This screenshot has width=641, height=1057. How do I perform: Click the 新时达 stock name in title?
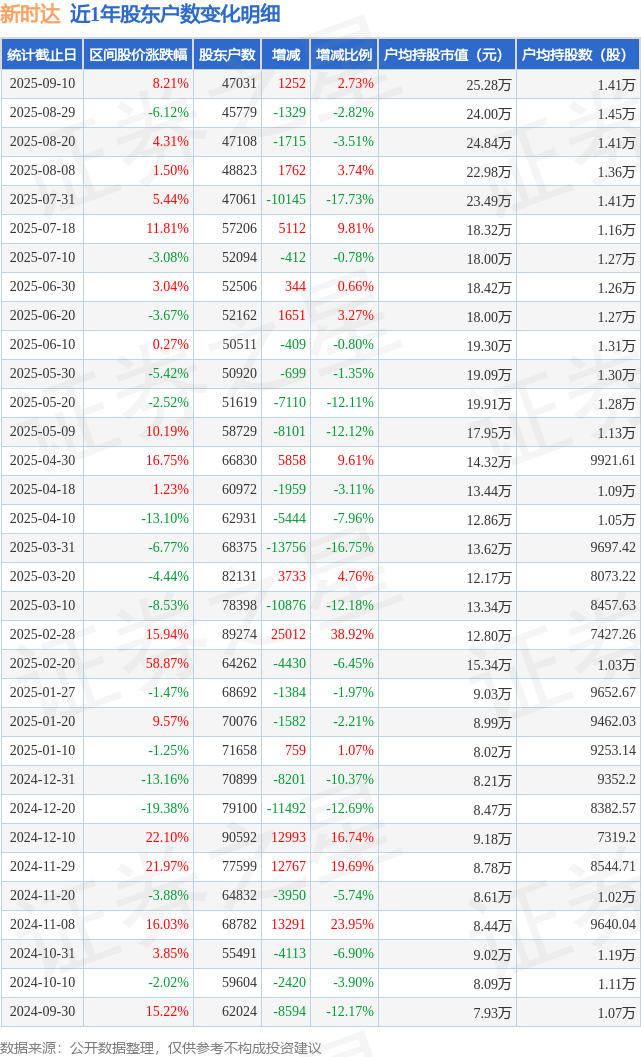click(31, 14)
